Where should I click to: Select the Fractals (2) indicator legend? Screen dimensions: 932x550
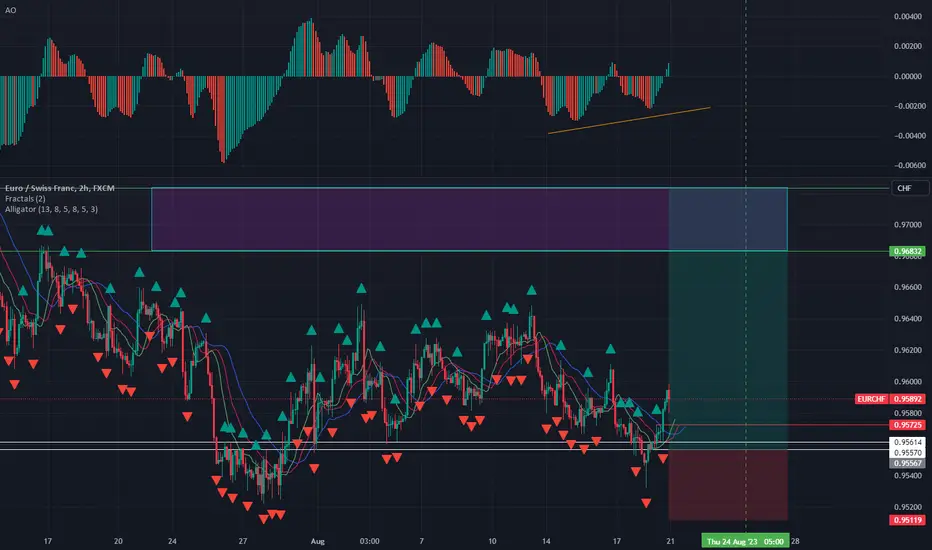[25, 199]
